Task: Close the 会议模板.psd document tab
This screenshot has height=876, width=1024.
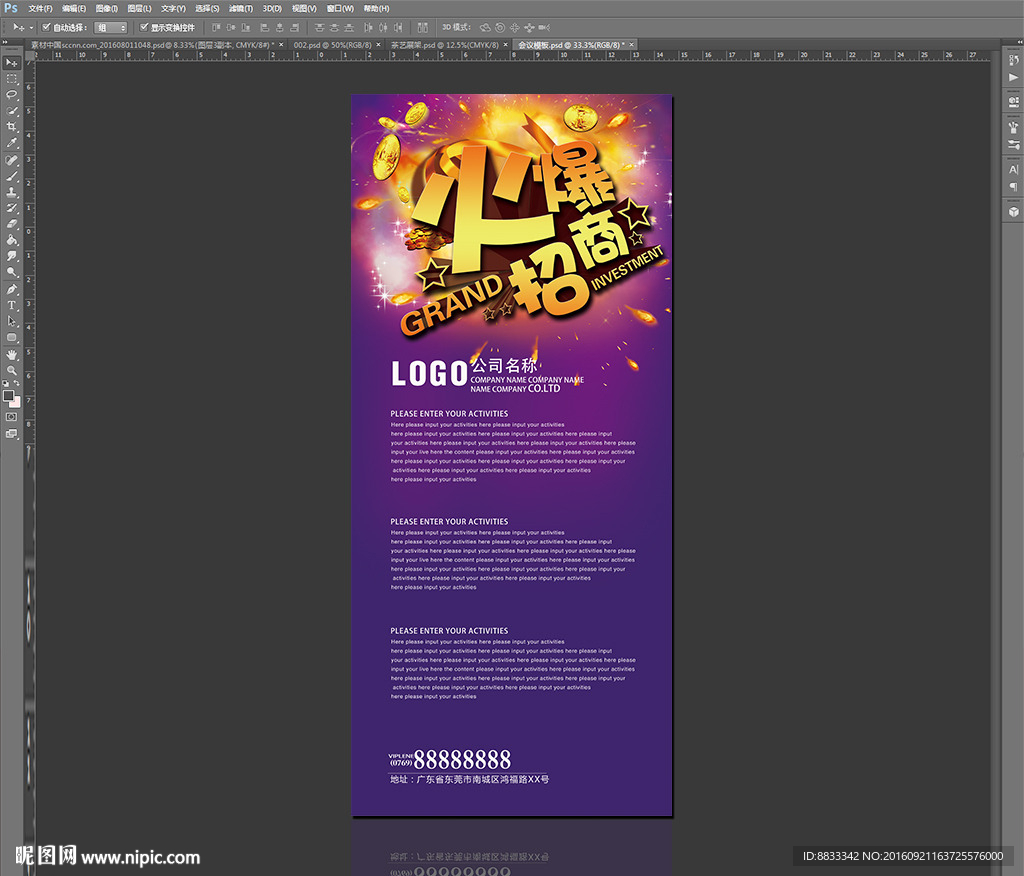Action: pyautogui.click(x=632, y=45)
